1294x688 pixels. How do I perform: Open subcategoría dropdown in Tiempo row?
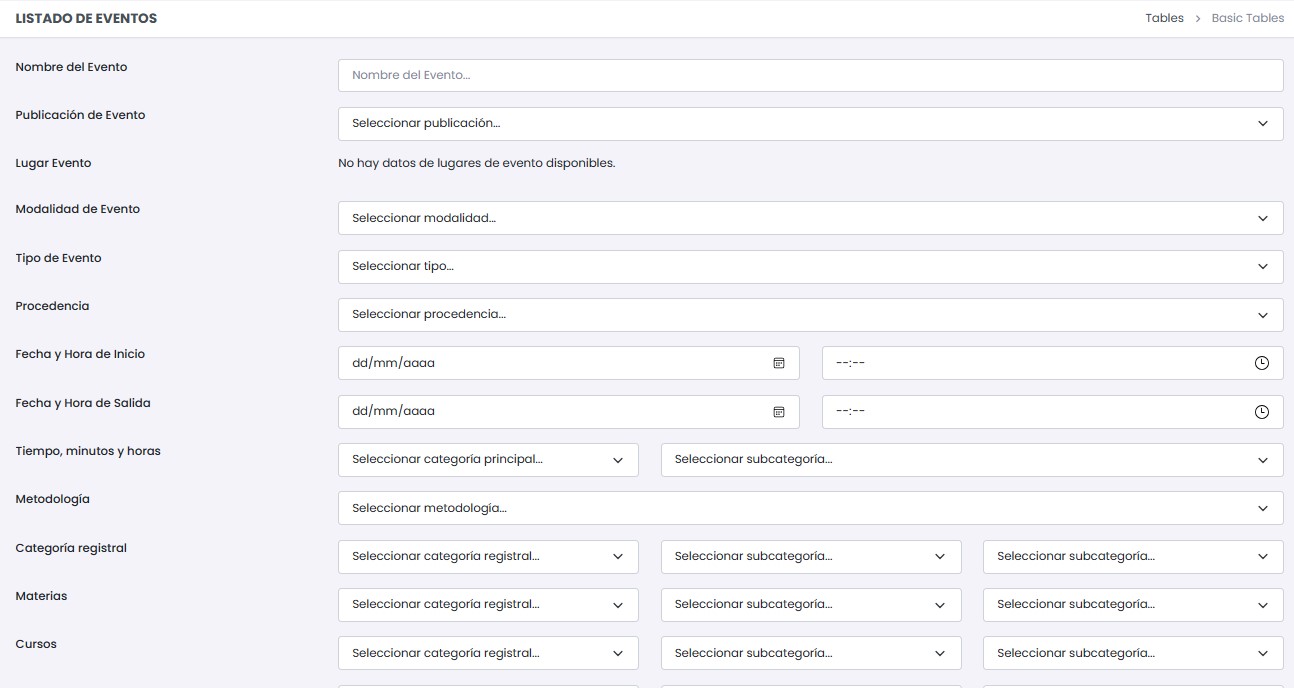[x=971, y=460]
